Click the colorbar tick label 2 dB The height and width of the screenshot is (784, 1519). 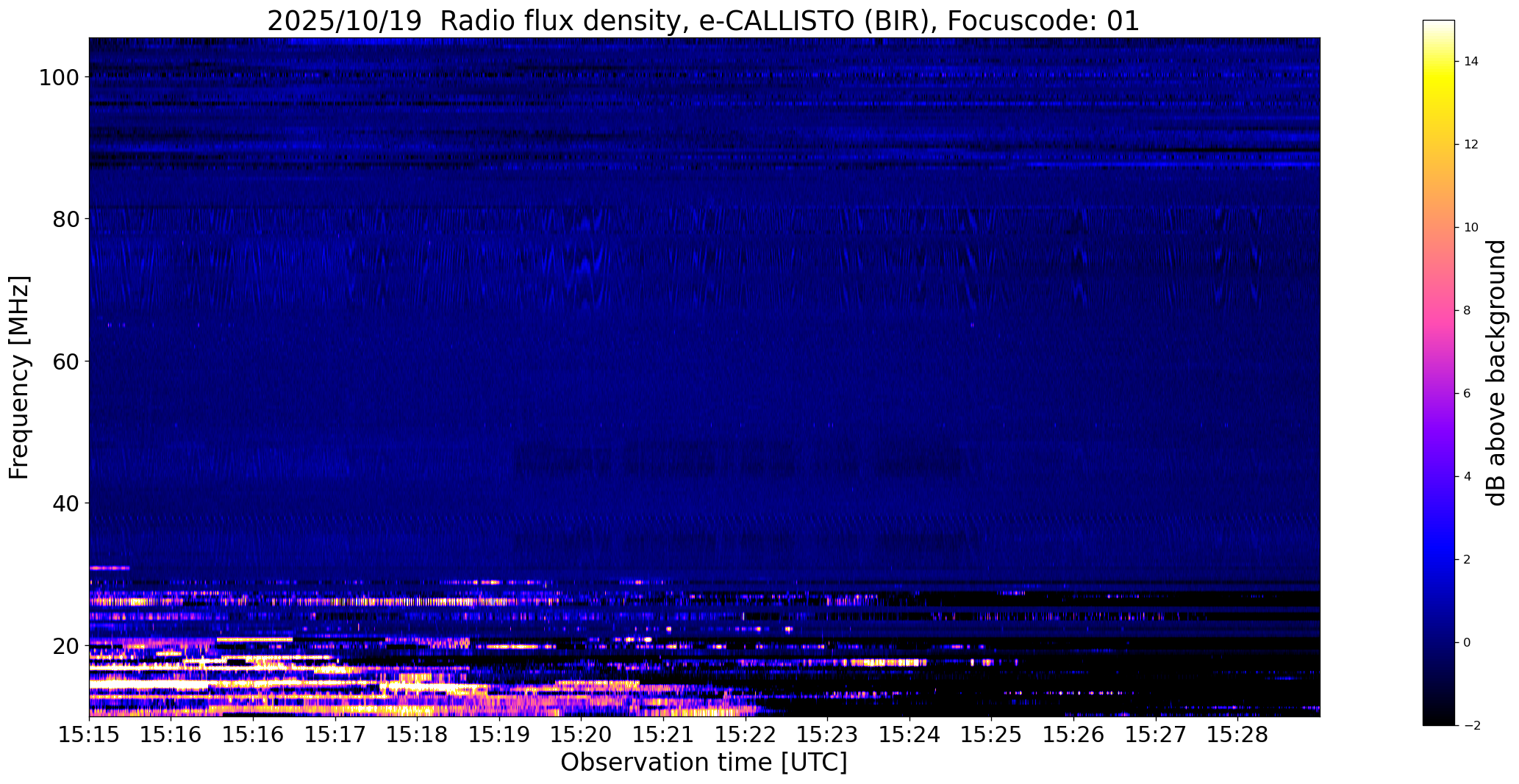pyautogui.click(x=1468, y=560)
